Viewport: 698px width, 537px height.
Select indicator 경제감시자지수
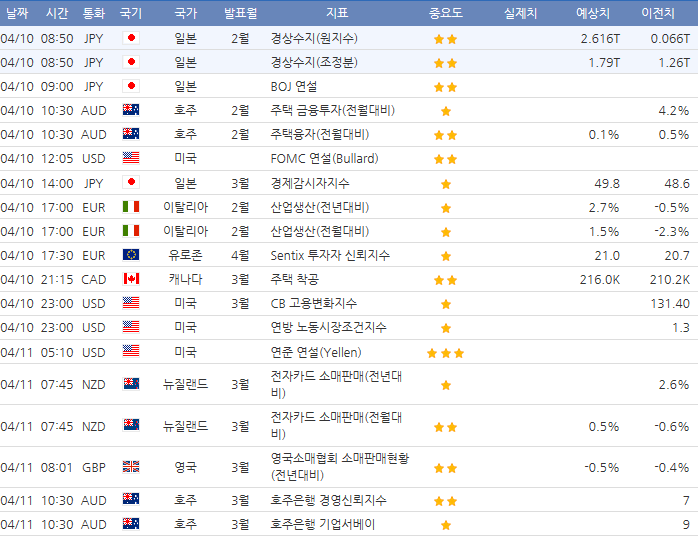(310, 183)
